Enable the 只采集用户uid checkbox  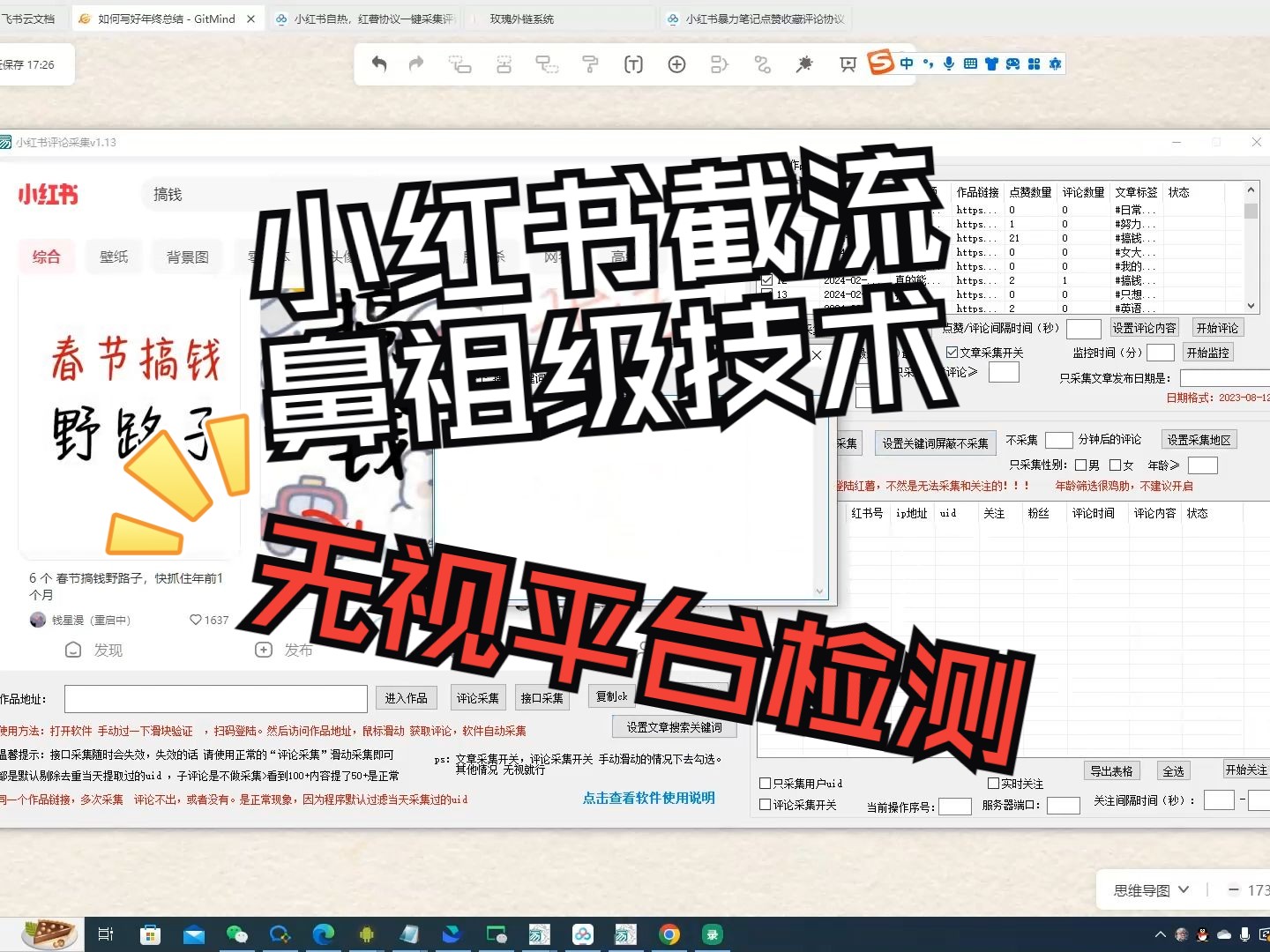pyautogui.click(x=765, y=783)
